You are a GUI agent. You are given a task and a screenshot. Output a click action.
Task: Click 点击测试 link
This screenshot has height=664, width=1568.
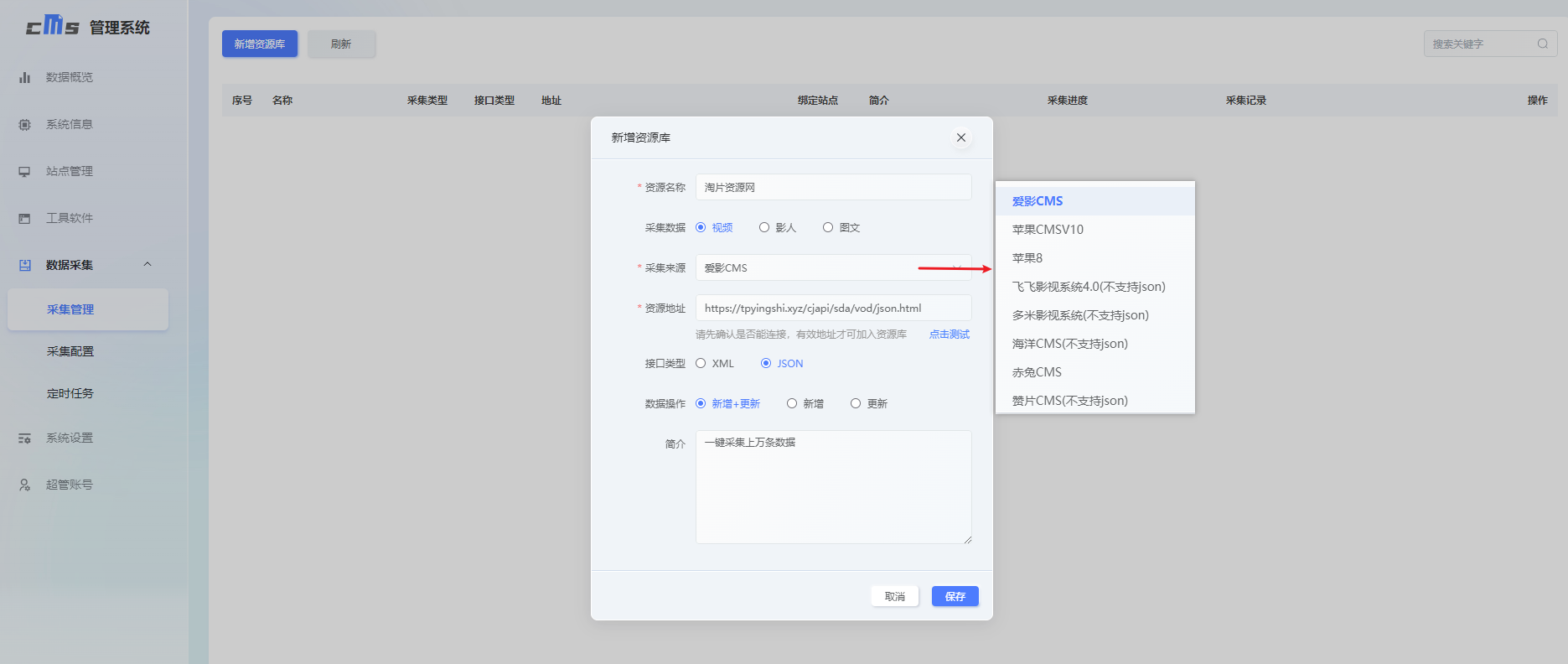(x=950, y=335)
